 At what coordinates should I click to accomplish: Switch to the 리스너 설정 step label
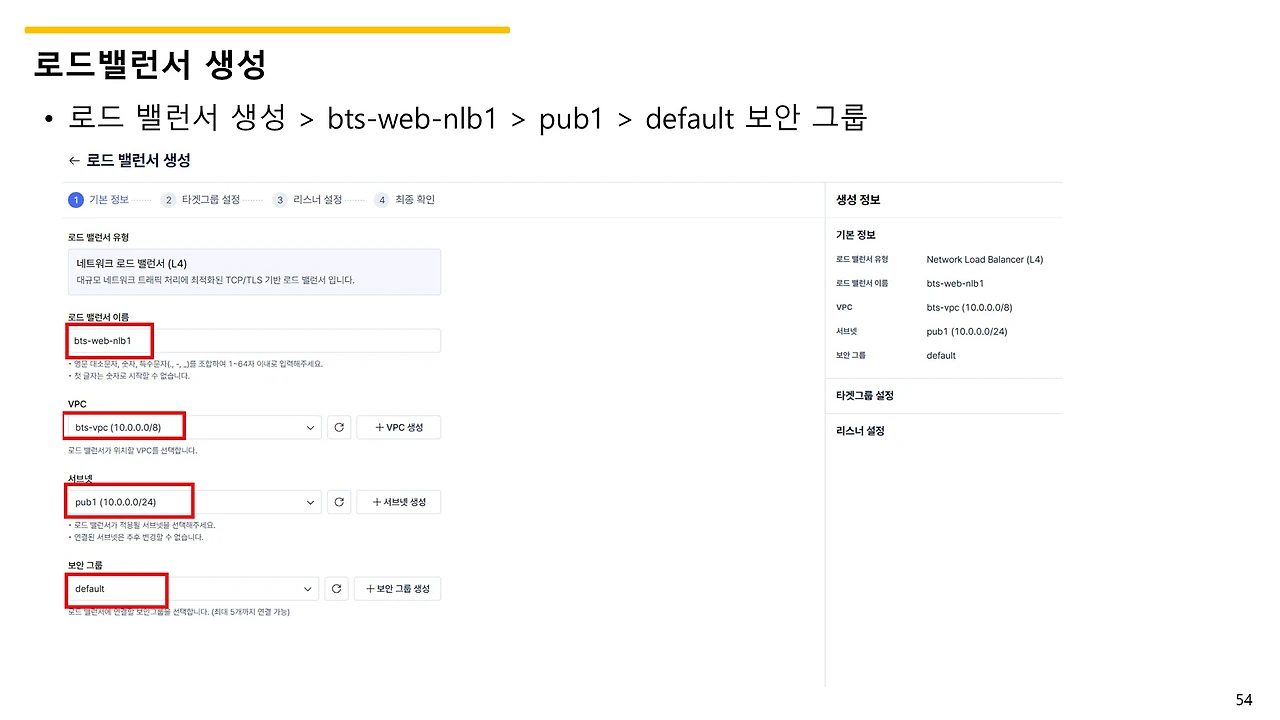318,200
